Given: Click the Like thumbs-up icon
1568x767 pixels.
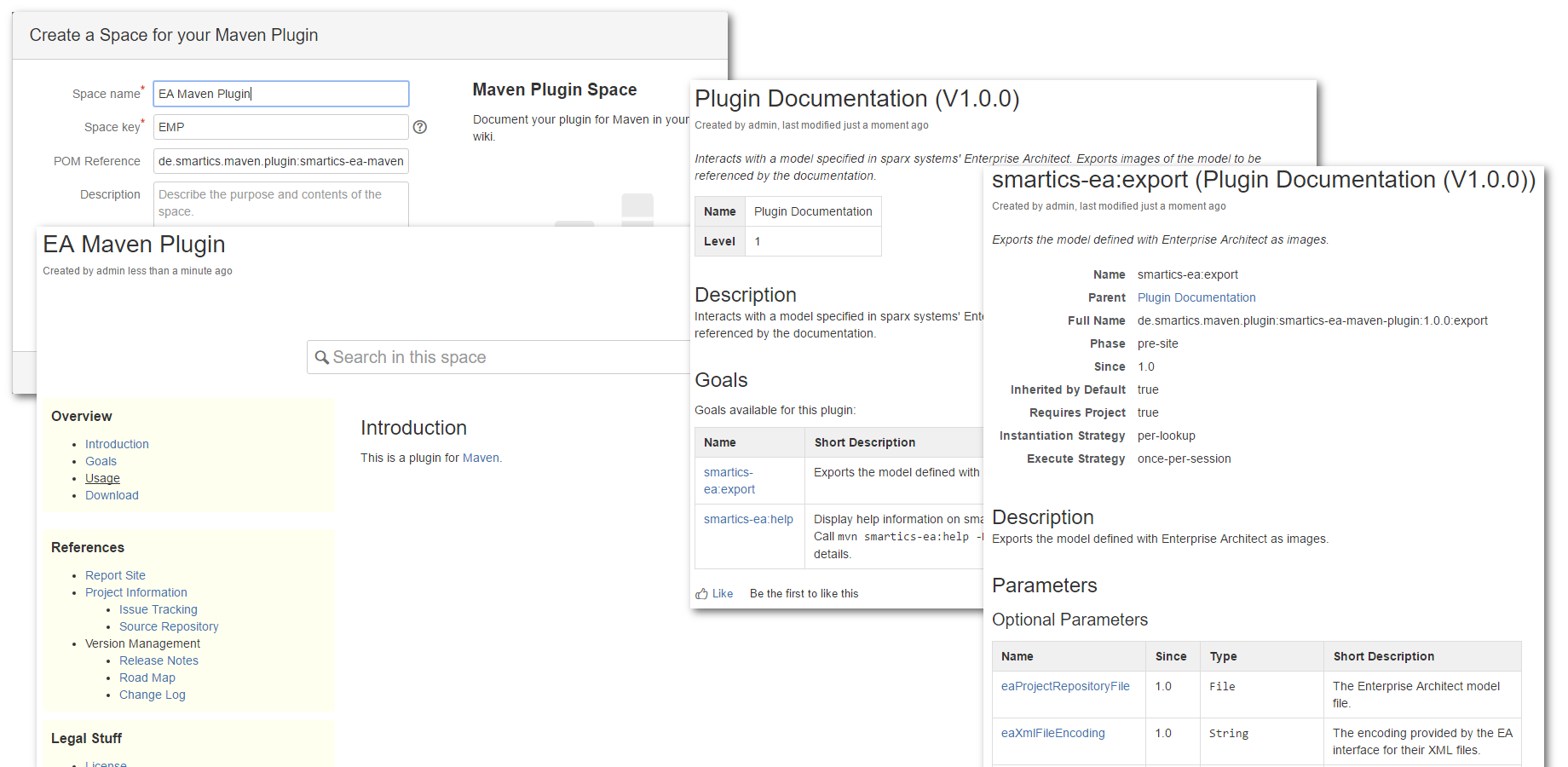Looking at the screenshot, I should 701,594.
